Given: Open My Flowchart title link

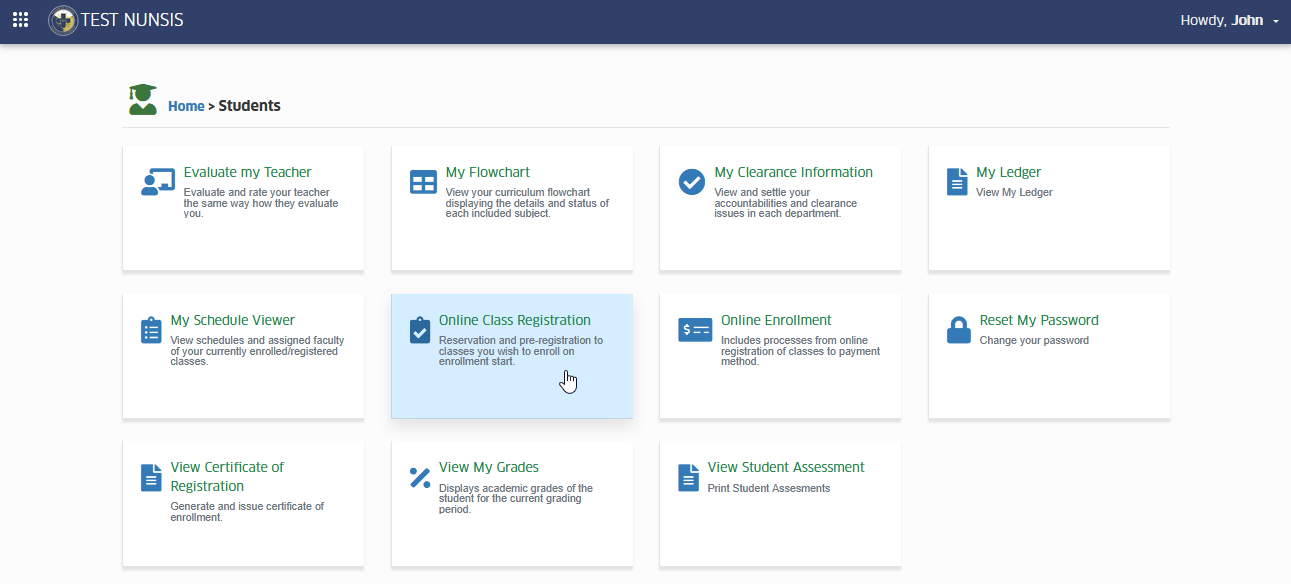Looking at the screenshot, I should pyautogui.click(x=488, y=172).
